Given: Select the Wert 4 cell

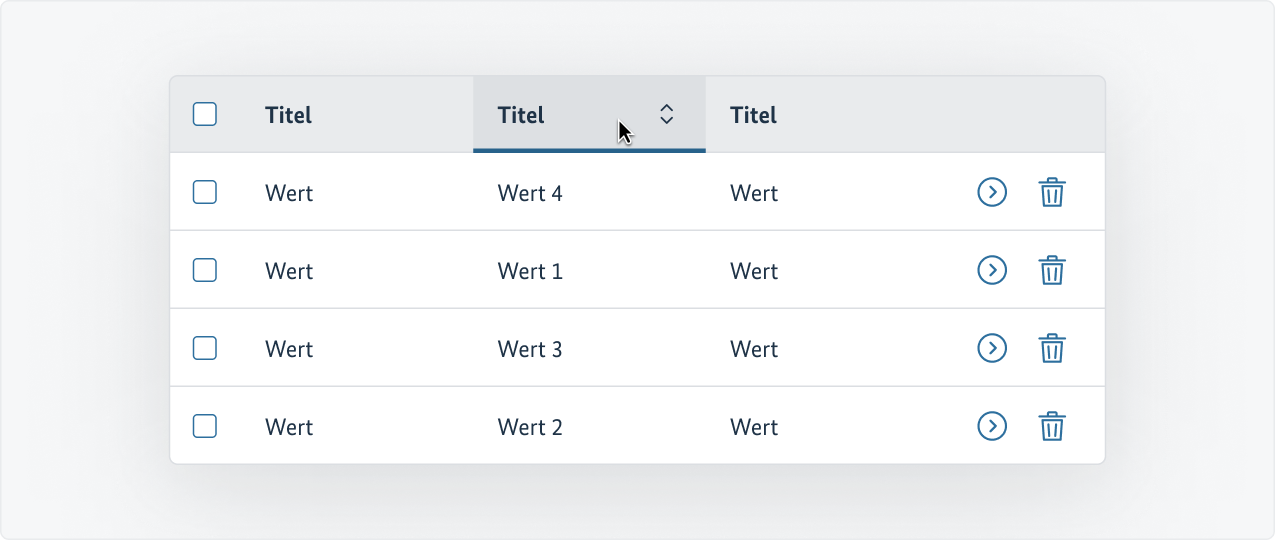Looking at the screenshot, I should [x=530, y=193].
